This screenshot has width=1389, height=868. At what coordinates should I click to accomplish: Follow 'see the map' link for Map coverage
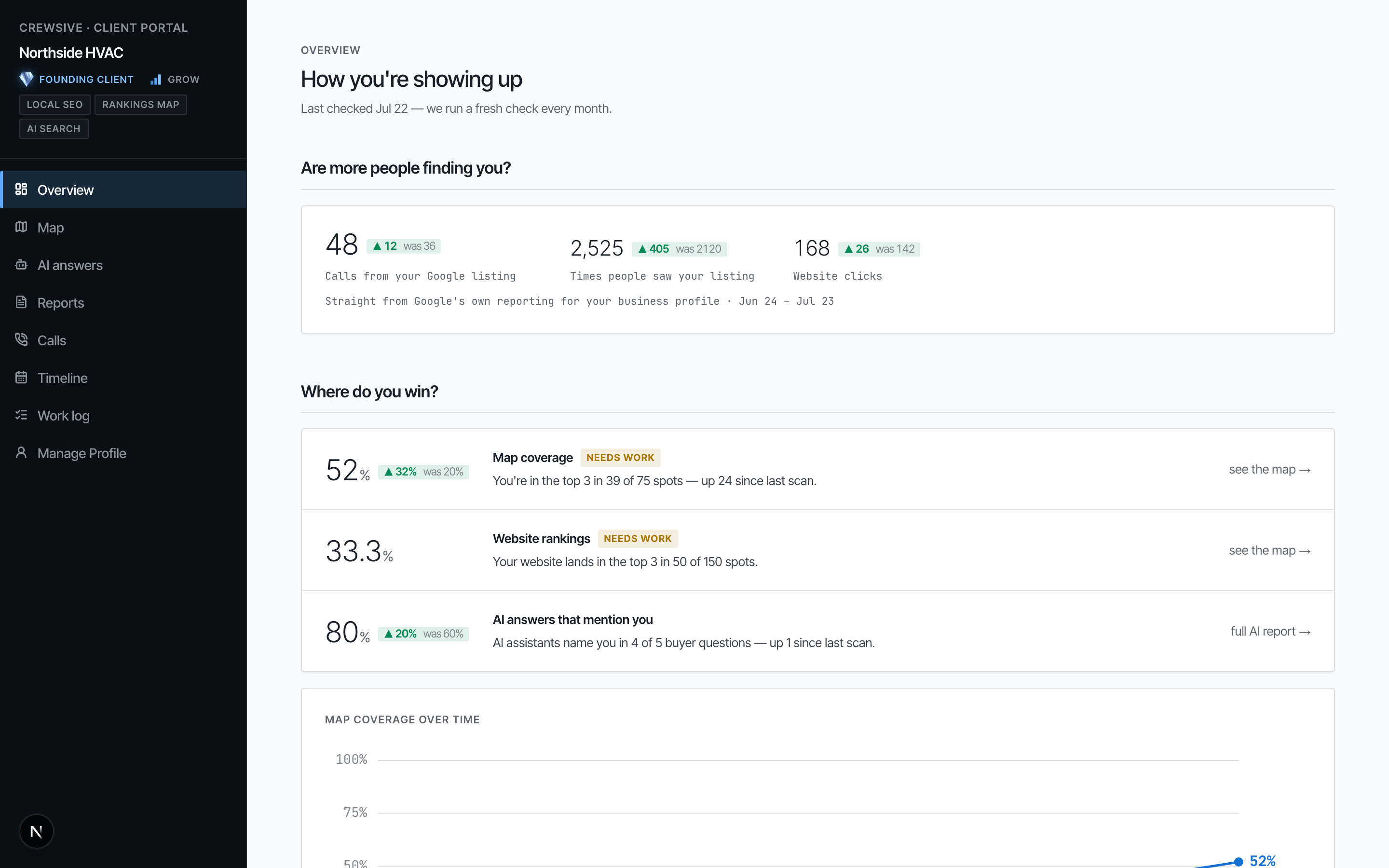[x=1269, y=470]
